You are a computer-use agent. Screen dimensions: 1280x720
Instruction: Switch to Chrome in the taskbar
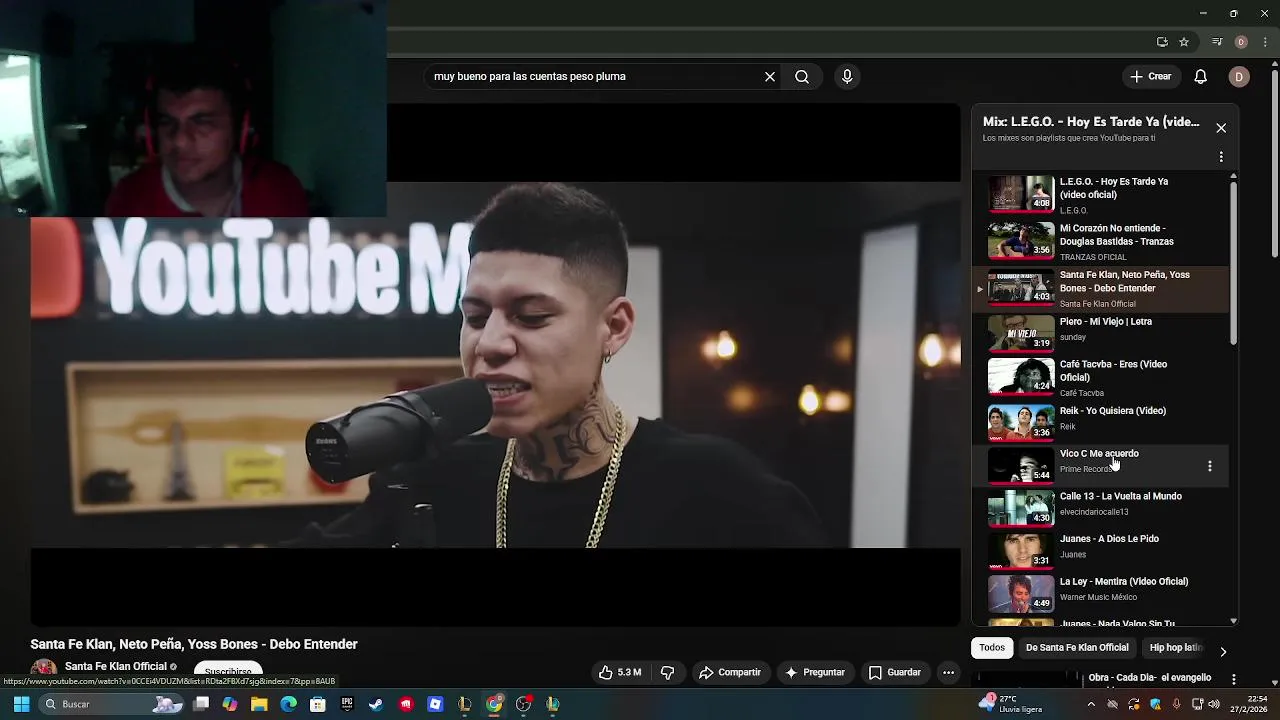494,704
